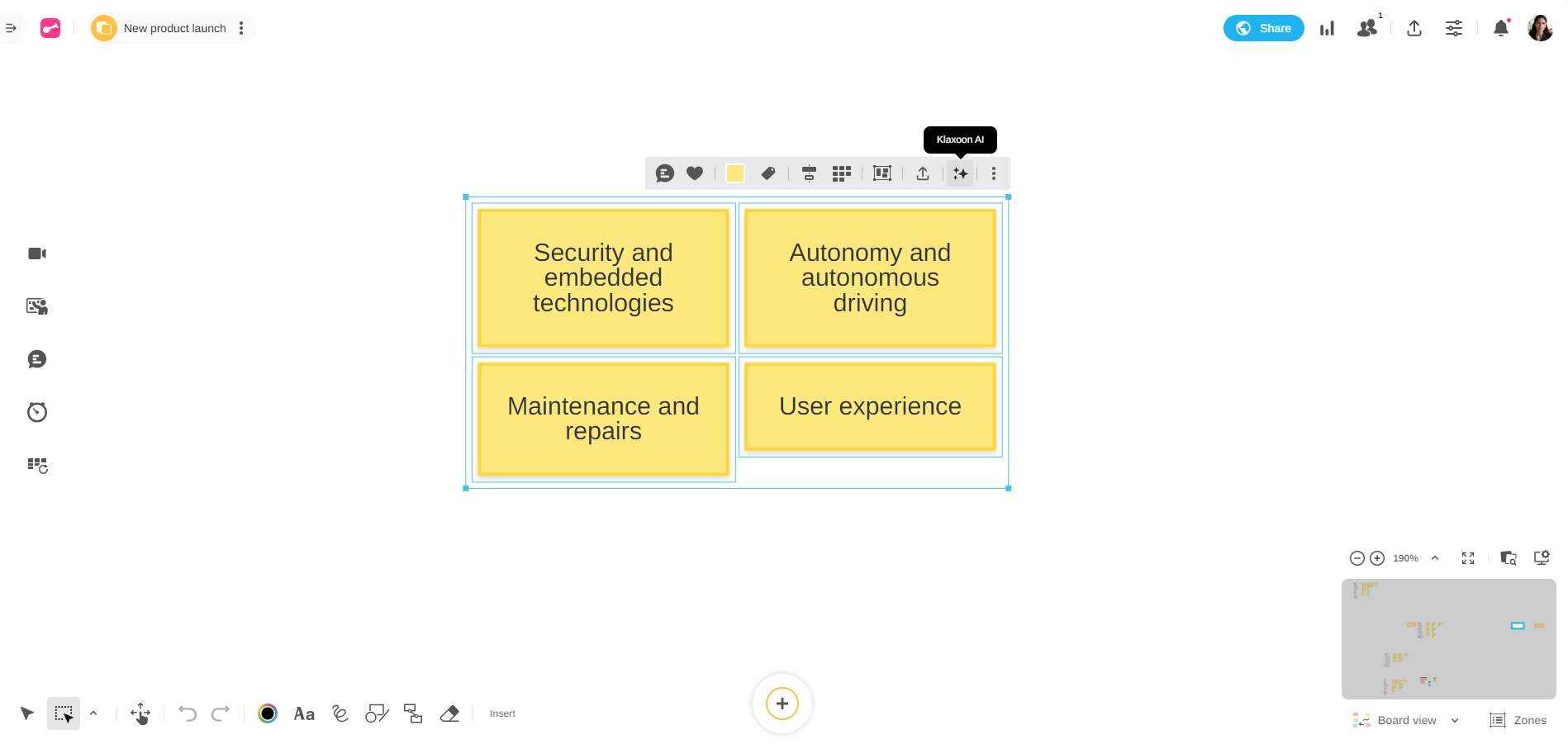Start video camera from left sidebar
Viewport: 1568px width, 744px height.
pos(37,254)
